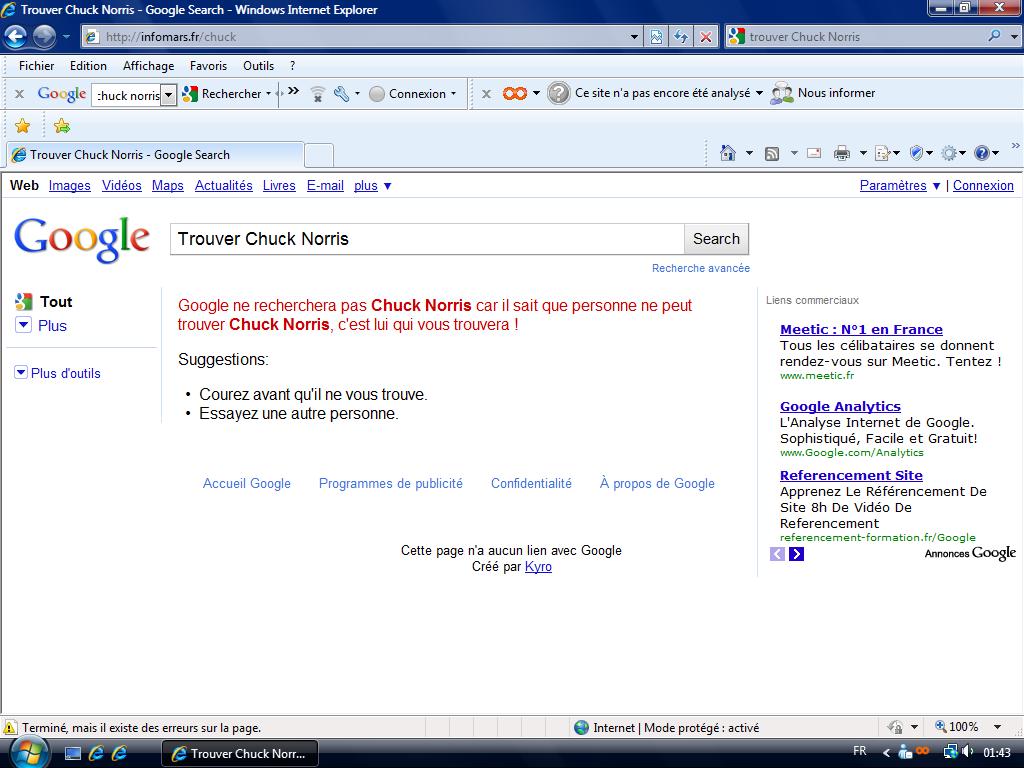This screenshot has height=768, width=1024.
Task: Click the error warning icon in status bar
Action: coord(10,727)
